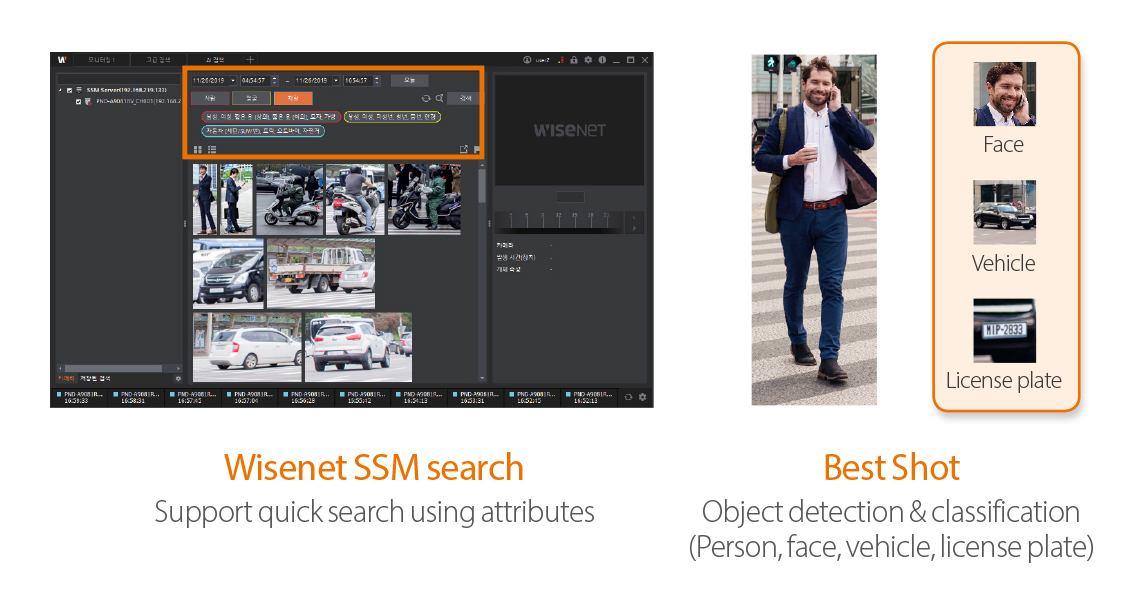Open the end date dropdown
Image resolution: width=1140 pixels, height=603 pixels.
336,81
